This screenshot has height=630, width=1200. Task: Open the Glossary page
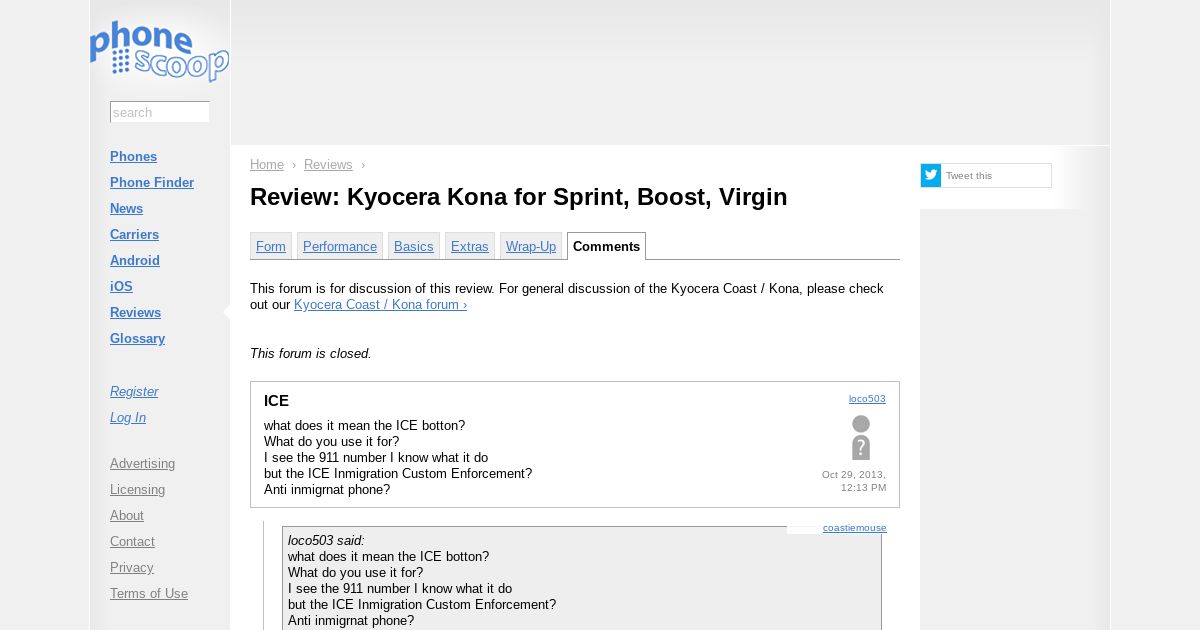pos(137,338)
